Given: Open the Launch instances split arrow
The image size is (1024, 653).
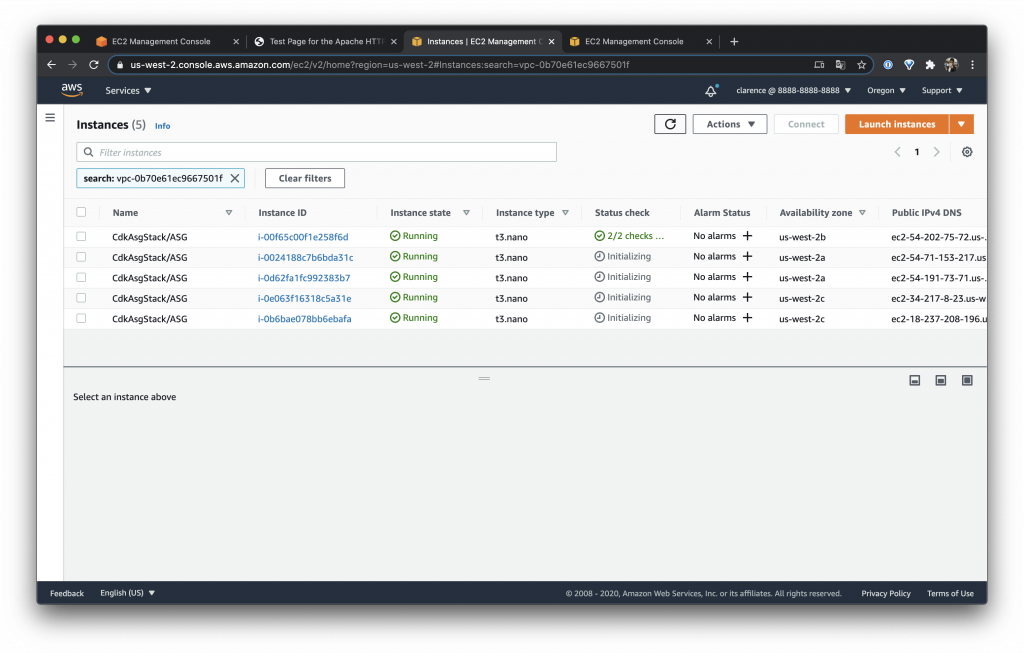Looking at the screenshot, I should (961, 124).
